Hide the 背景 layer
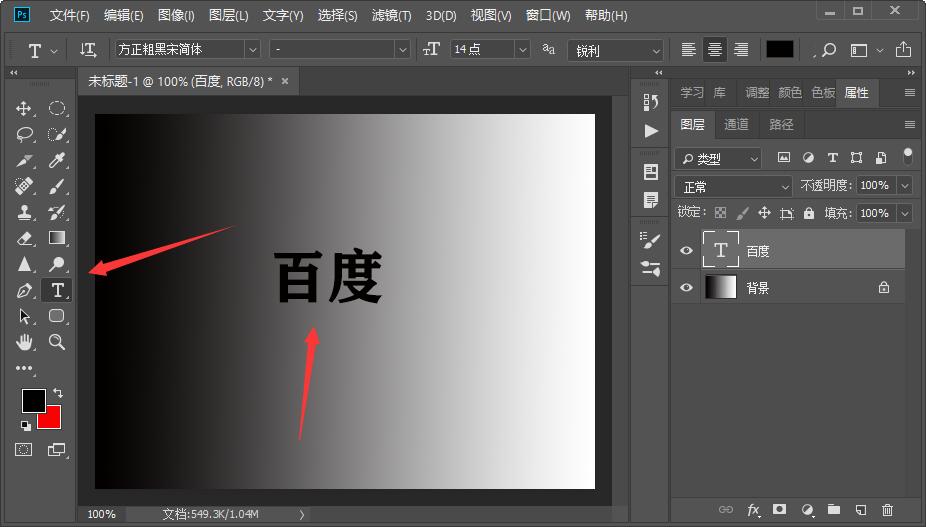 686,288
